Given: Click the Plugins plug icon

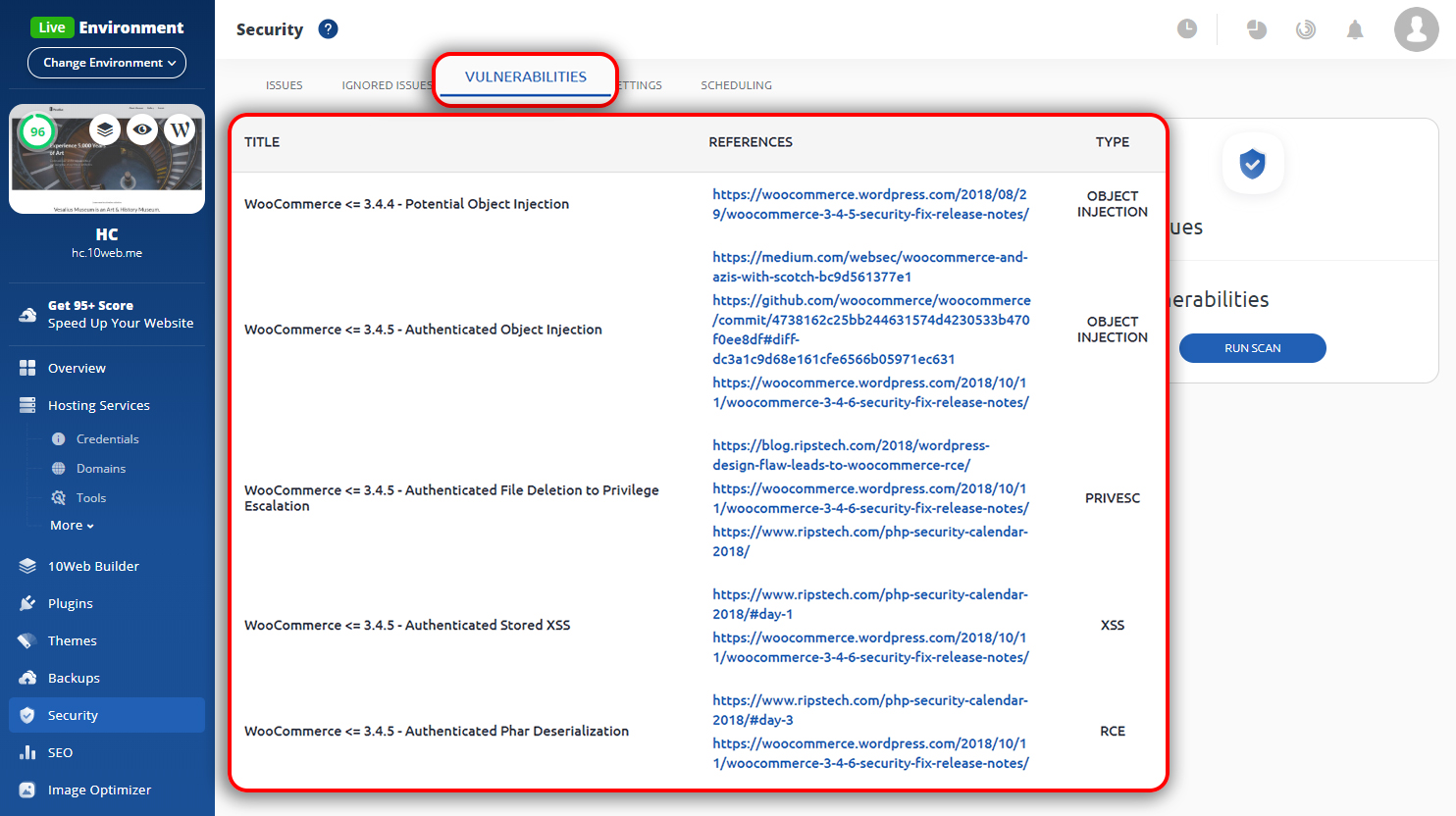Looking at the screenshot, I should (27, 603).
